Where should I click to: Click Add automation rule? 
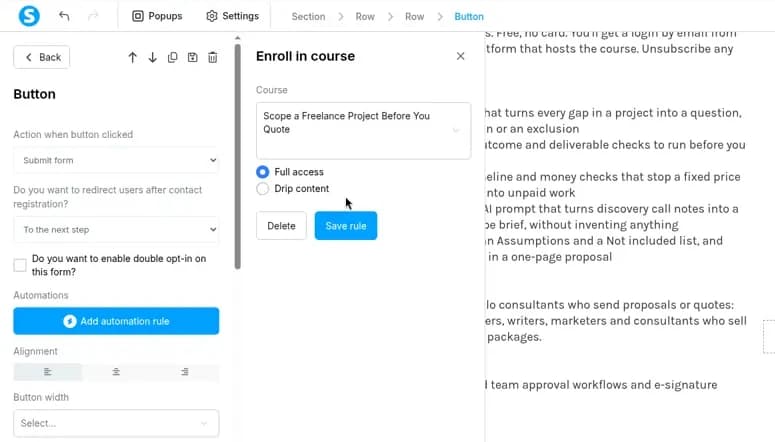(116, 321)
